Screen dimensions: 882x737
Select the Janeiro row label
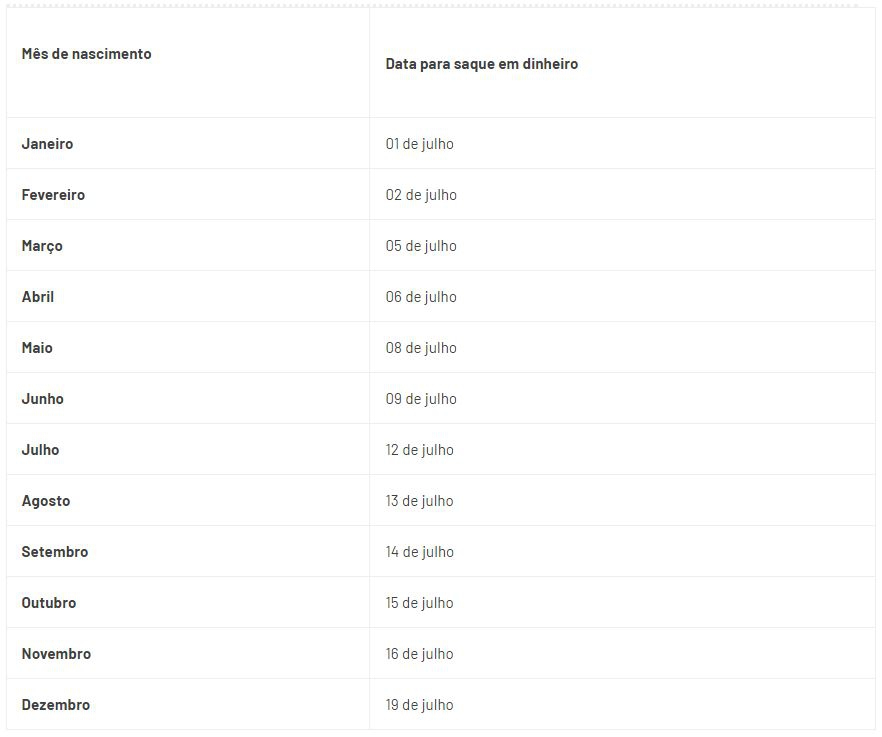(48, 144)
